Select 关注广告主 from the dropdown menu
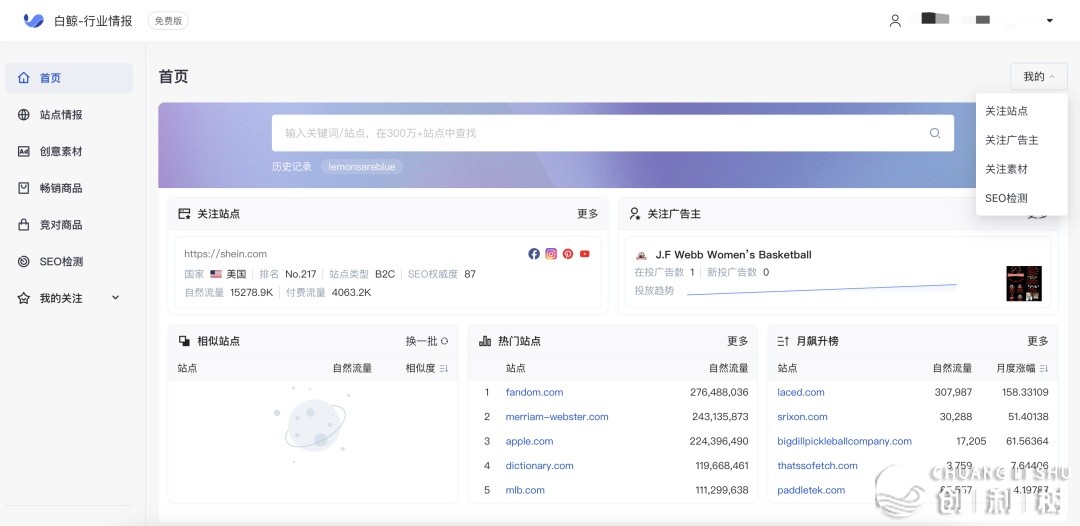Viewport: 1080px width, 526px height. tap(1011, 140)
